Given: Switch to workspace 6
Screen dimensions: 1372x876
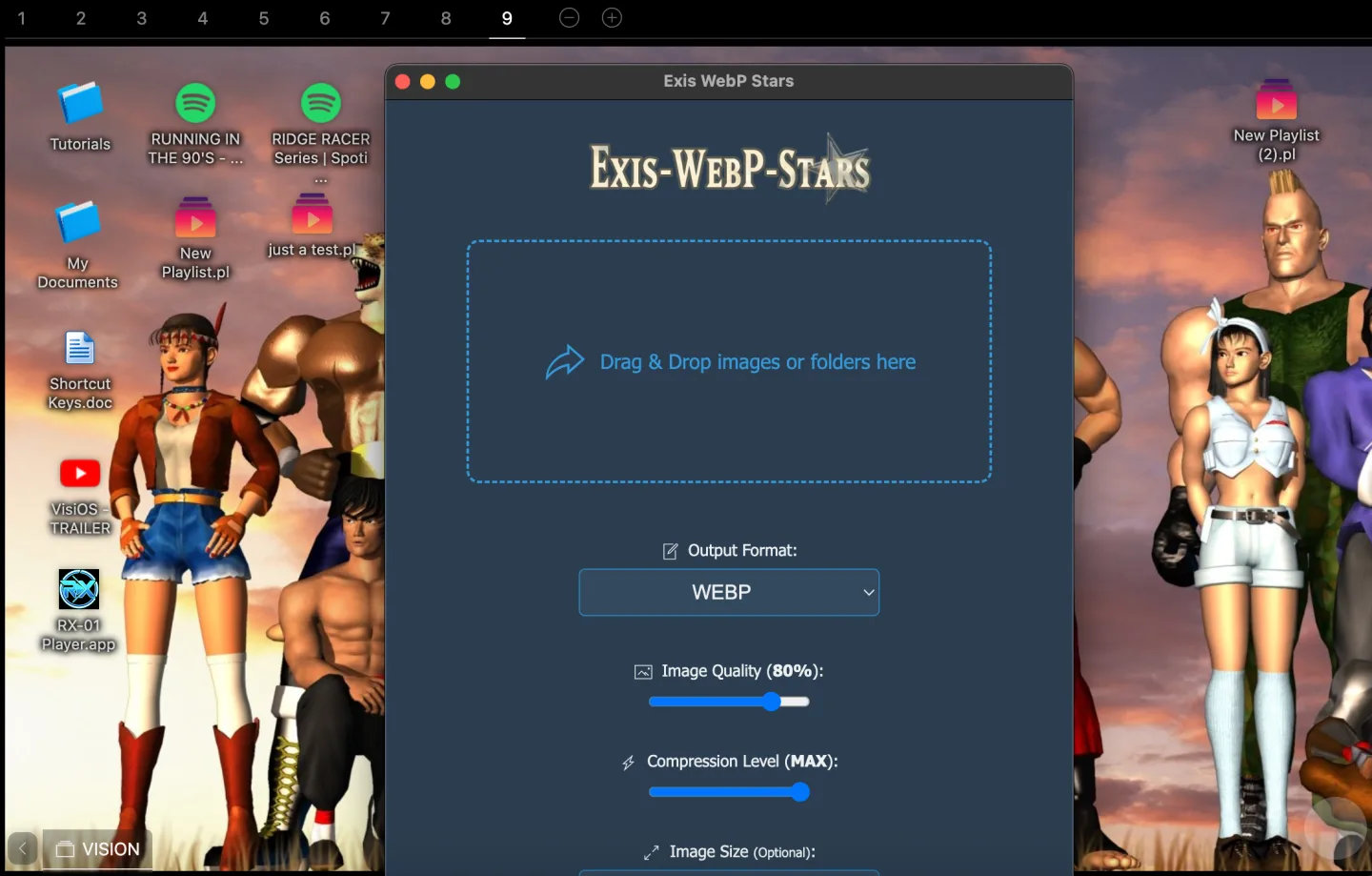Looking at the screenshot, I should pos(325,18).
